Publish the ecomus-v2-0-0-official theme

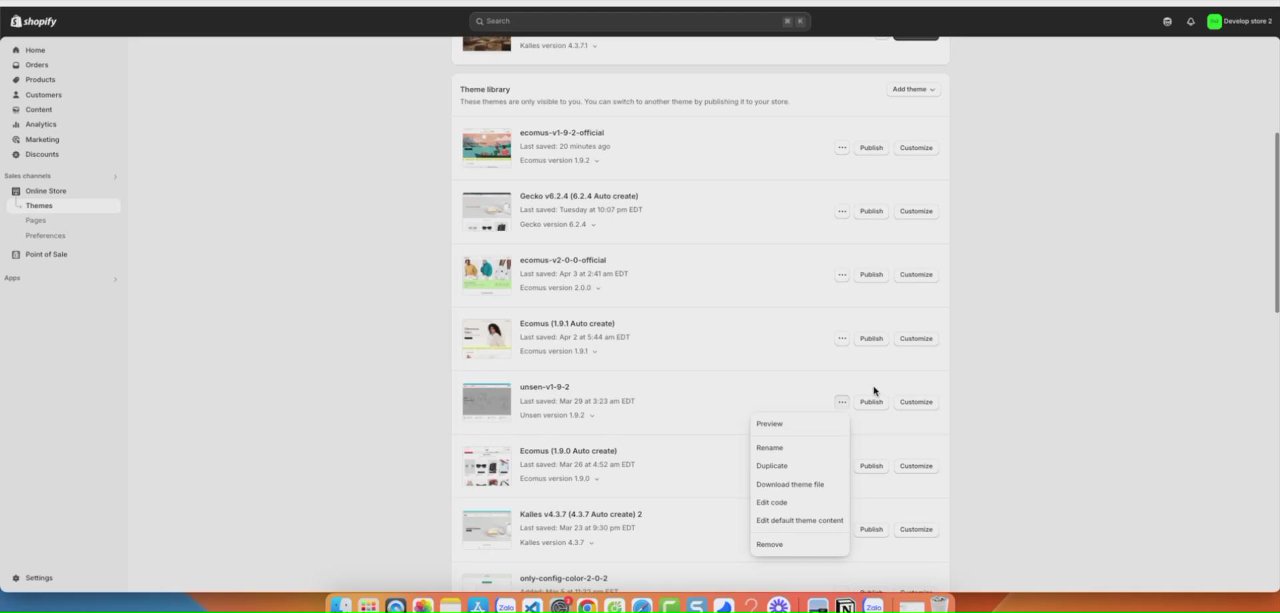(871, 275)
